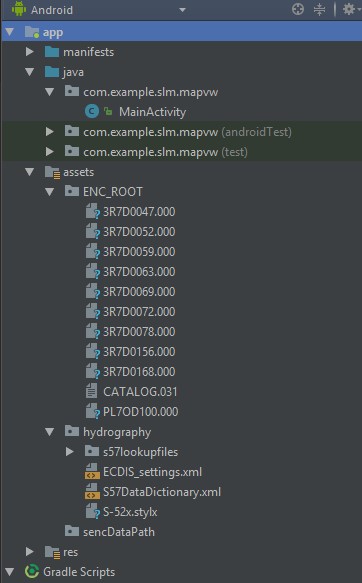Select file 3R7D0069.000

[x=139, y=292]
